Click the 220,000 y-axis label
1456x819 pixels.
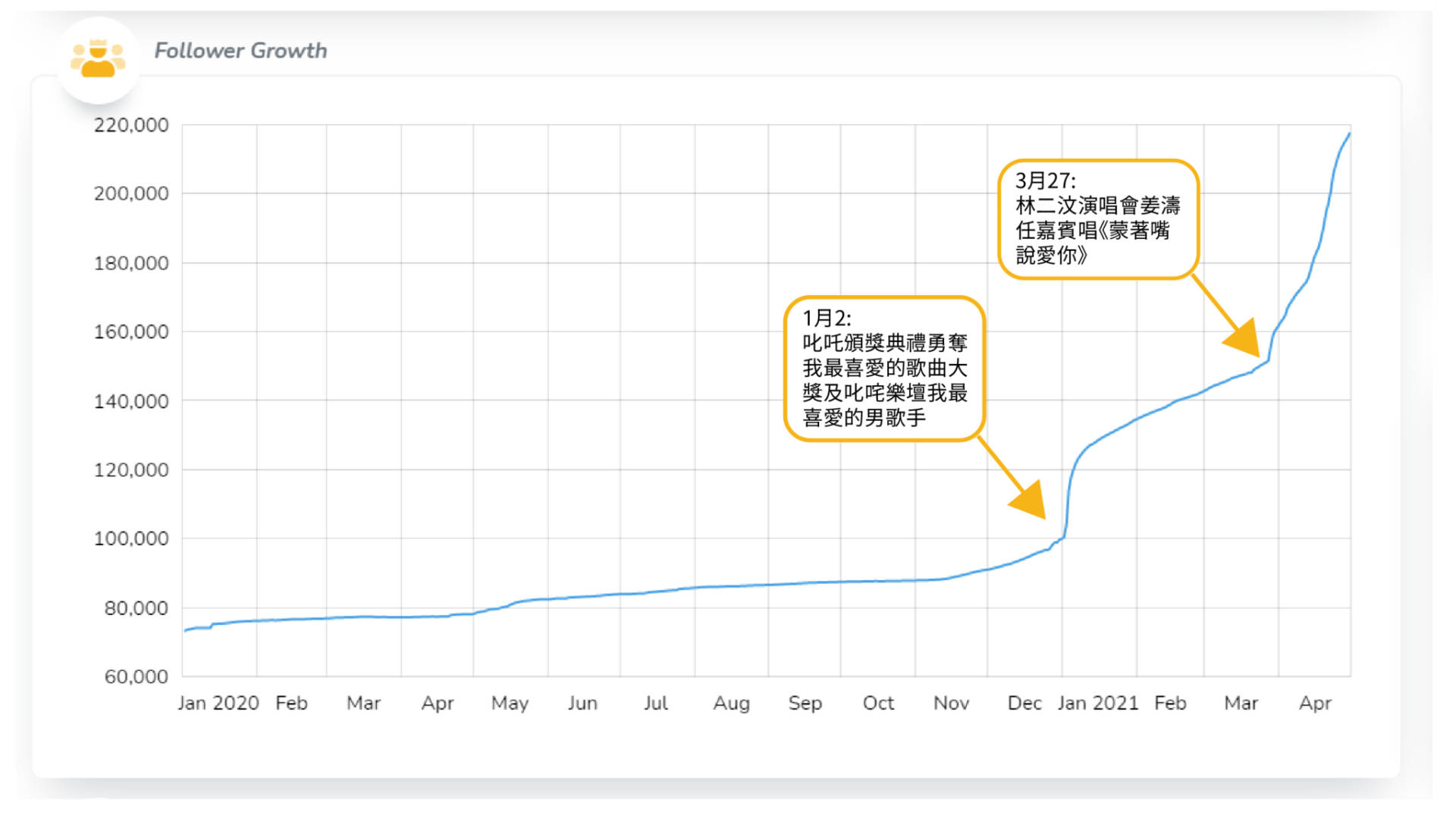coord(131,125)
